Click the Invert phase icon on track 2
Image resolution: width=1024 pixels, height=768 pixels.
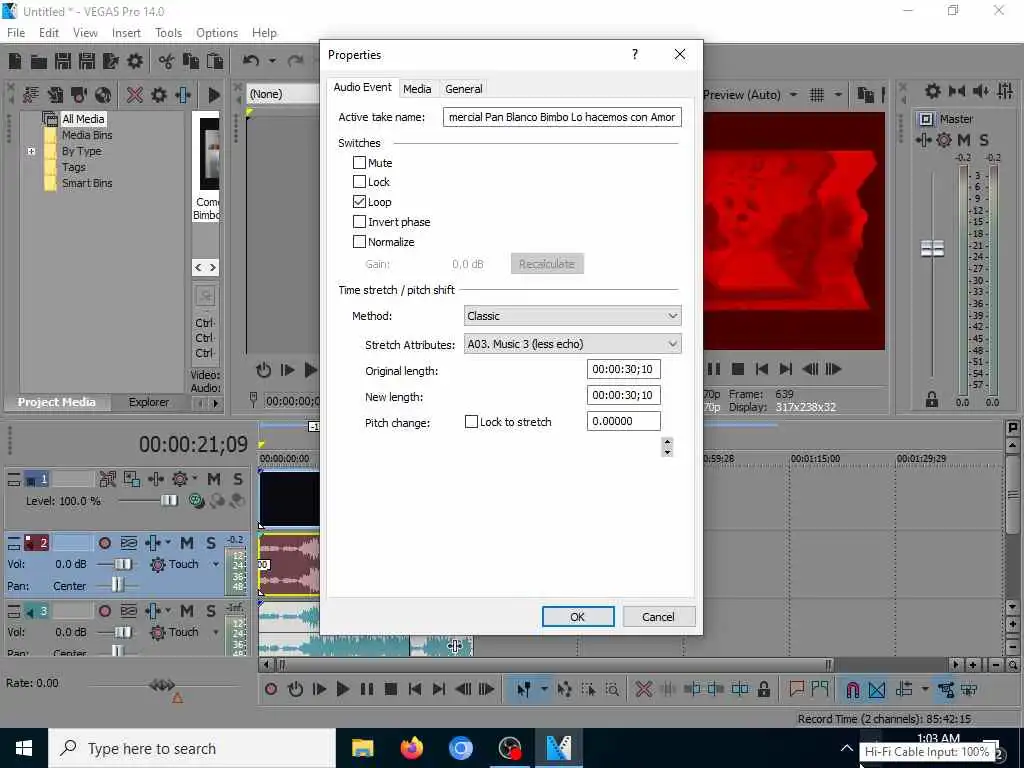coord(129,543)
